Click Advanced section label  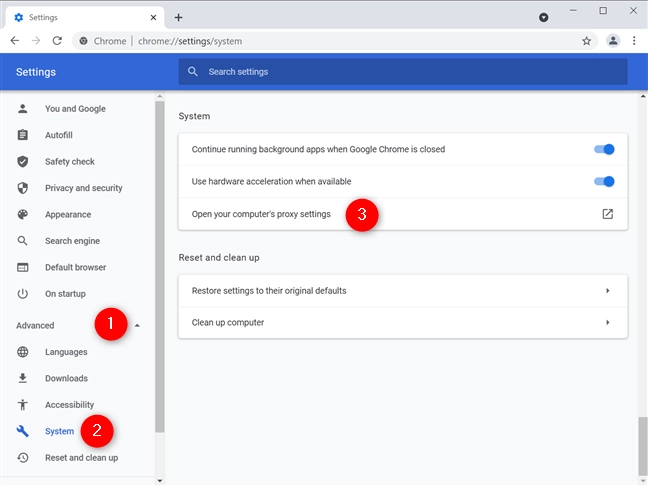35,325
